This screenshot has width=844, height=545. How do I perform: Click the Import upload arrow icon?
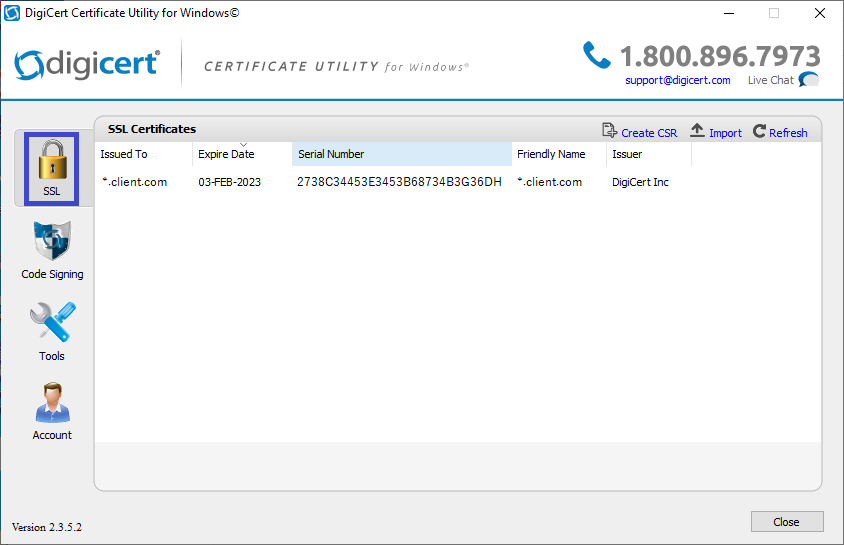click(x=697, y=130)
